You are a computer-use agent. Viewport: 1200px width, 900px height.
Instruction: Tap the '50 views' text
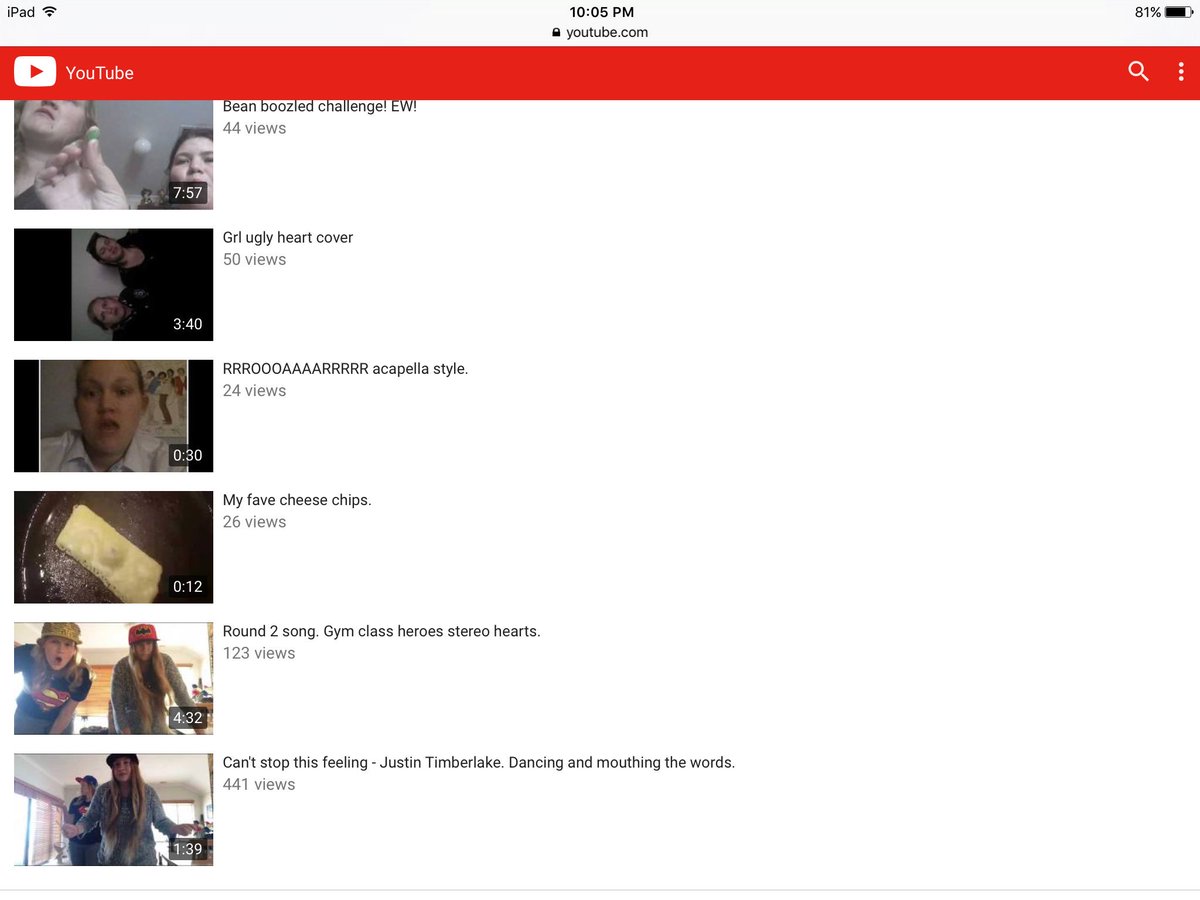[254, 259]
